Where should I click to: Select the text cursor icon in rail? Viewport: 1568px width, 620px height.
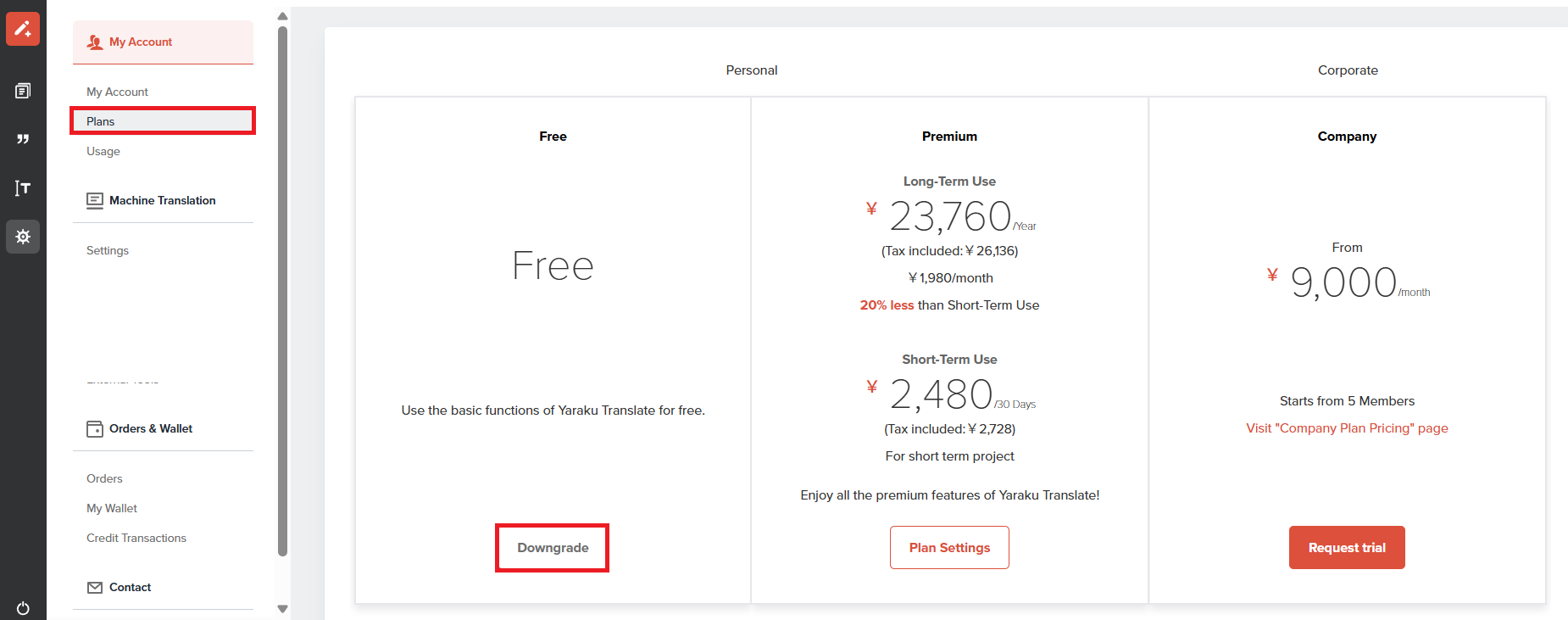point(23,188)
